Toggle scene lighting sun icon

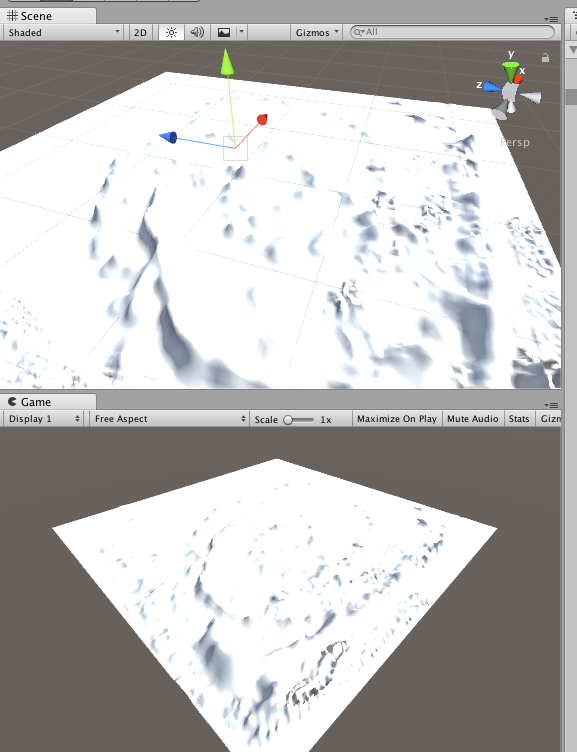point(171,33)
